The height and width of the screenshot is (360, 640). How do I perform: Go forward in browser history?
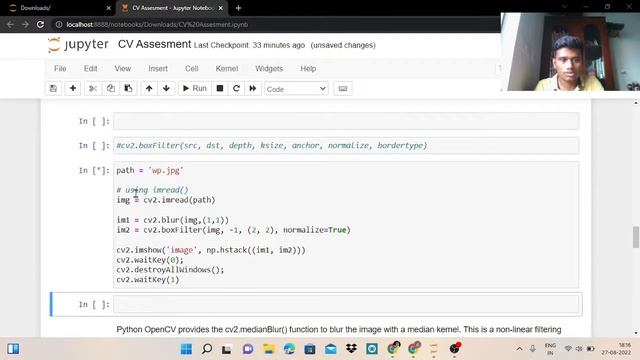pos(25,24)
